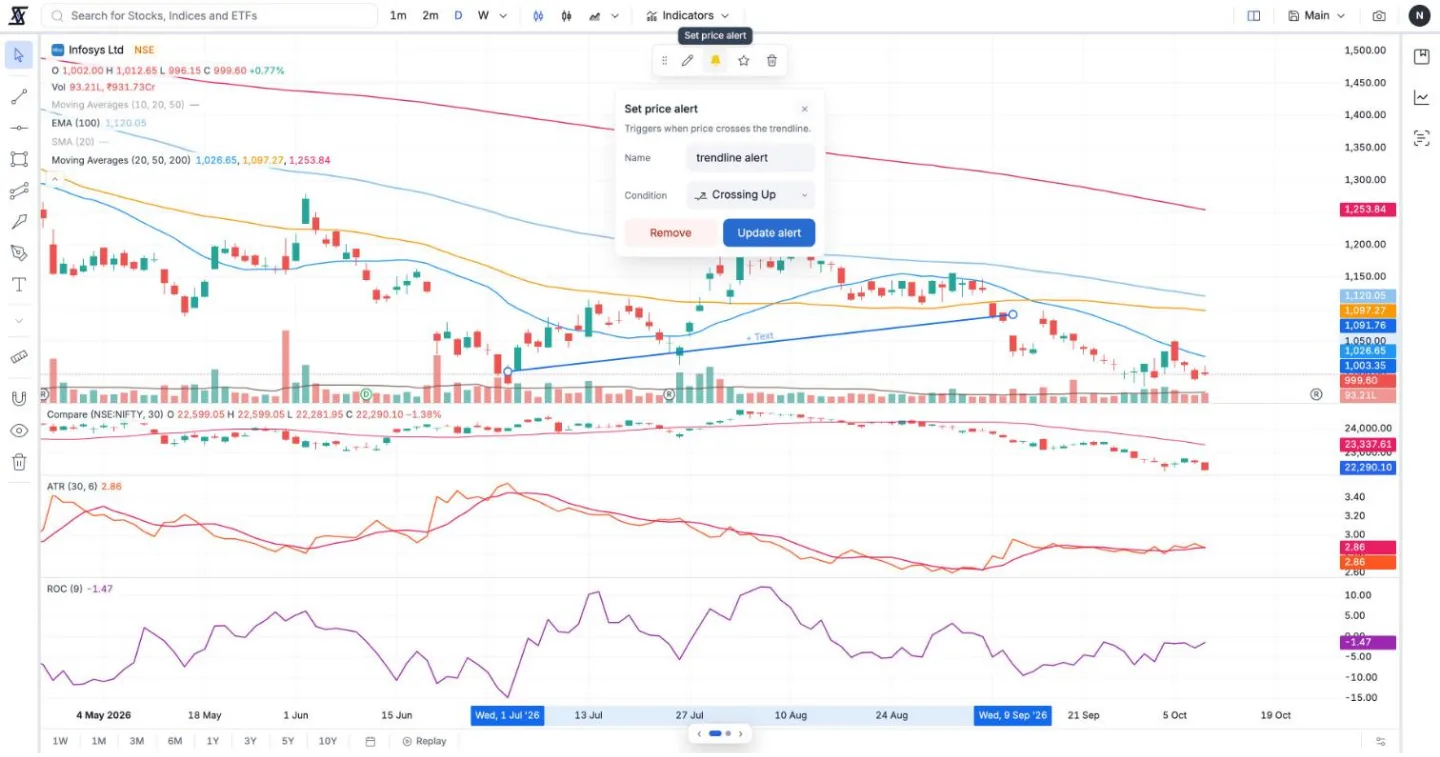Screen dimensions: 1440x757
Task: Take a chart snapshot with camera icon
Action: pos(1379,16)
